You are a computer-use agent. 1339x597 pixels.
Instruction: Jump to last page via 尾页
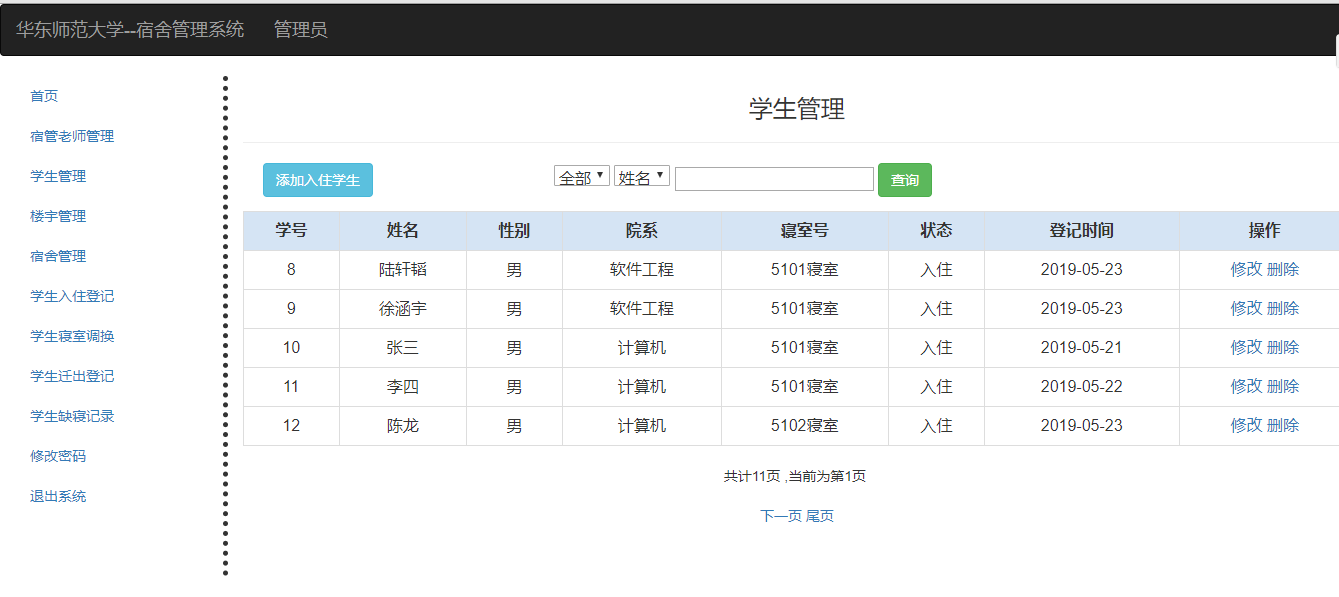[820, 516]
